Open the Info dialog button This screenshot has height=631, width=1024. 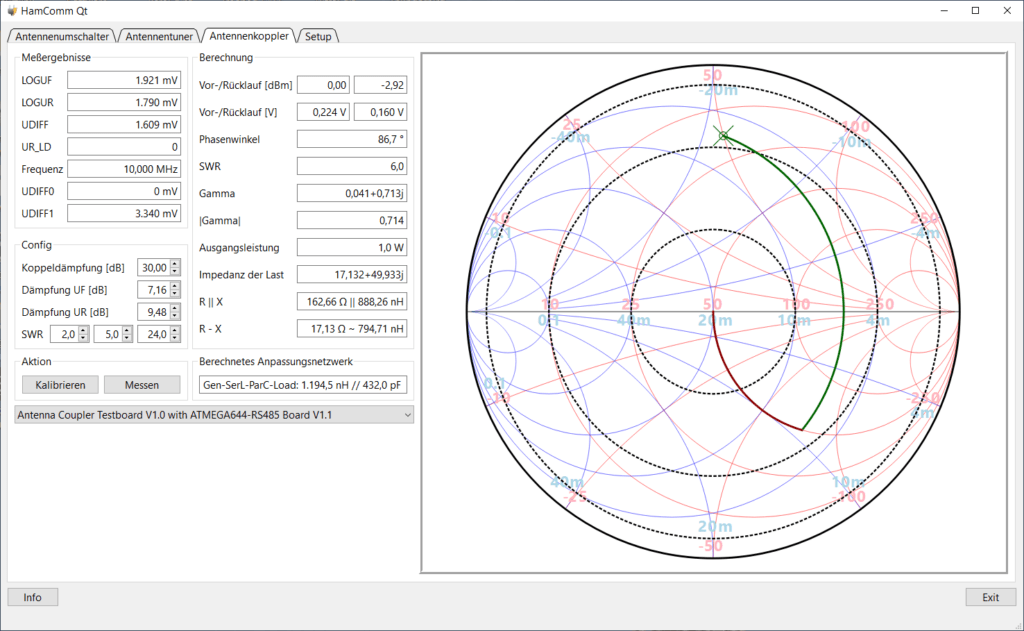pyautogui.click(x=33, y=597)
